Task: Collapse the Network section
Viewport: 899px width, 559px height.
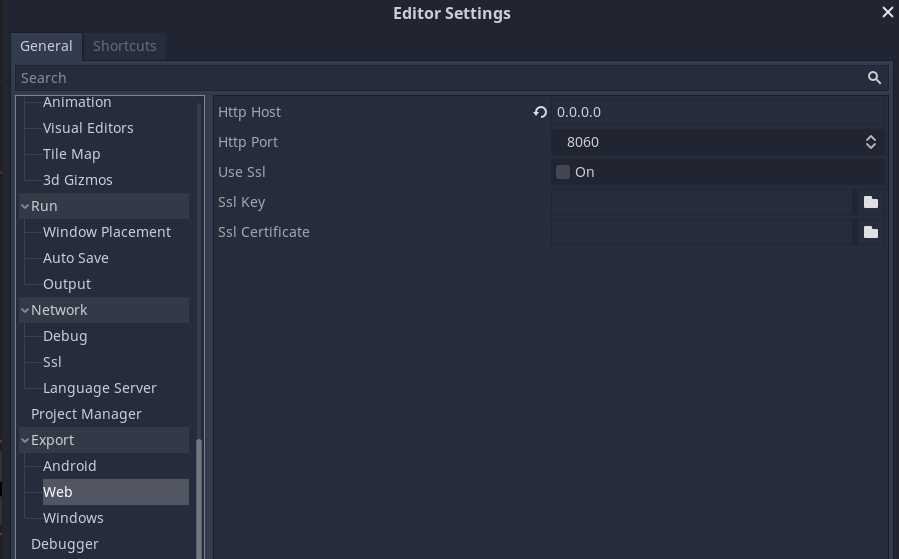Action: click(25, 310)
